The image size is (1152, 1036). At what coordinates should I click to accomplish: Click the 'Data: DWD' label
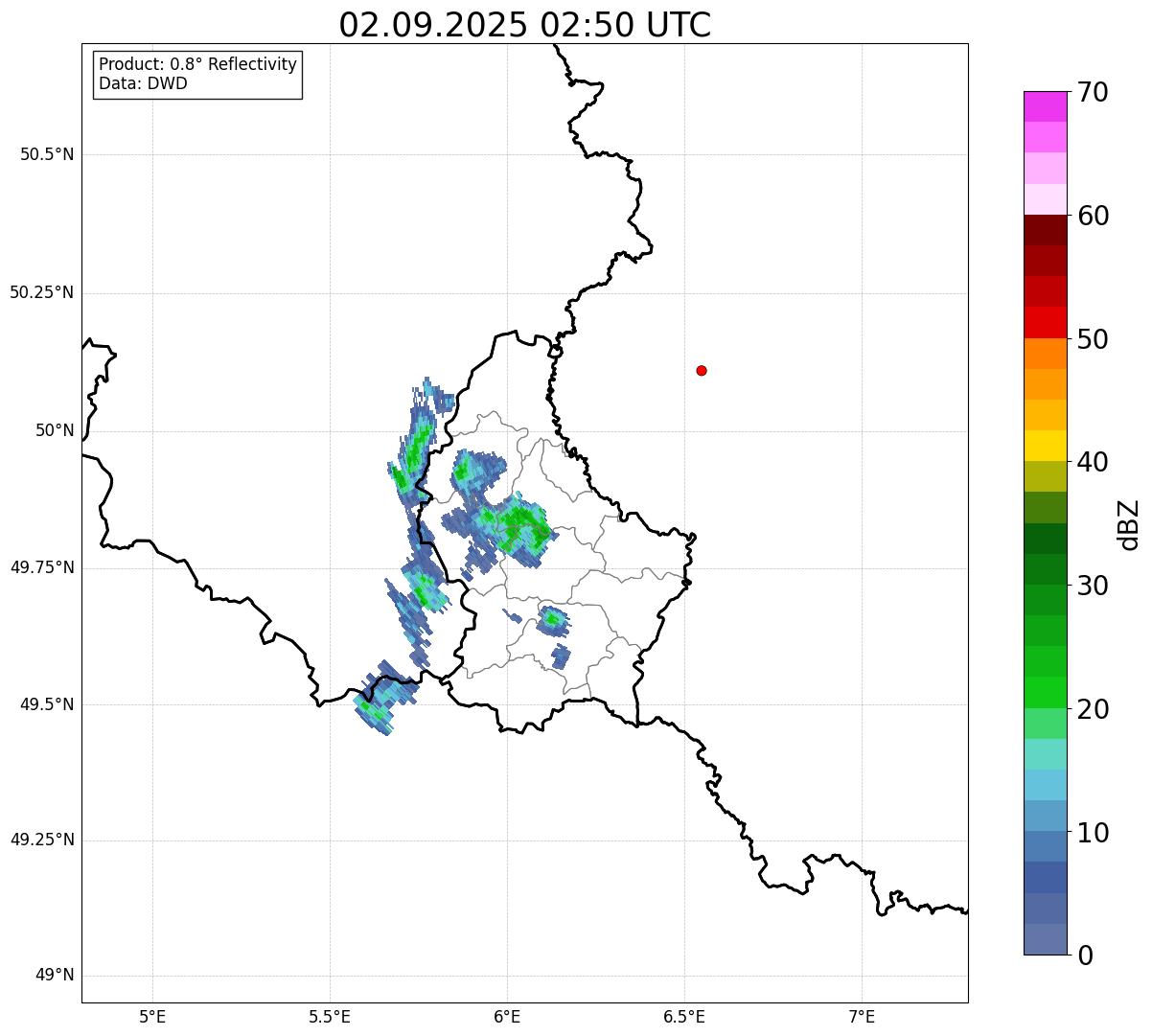tap(143, 83)
